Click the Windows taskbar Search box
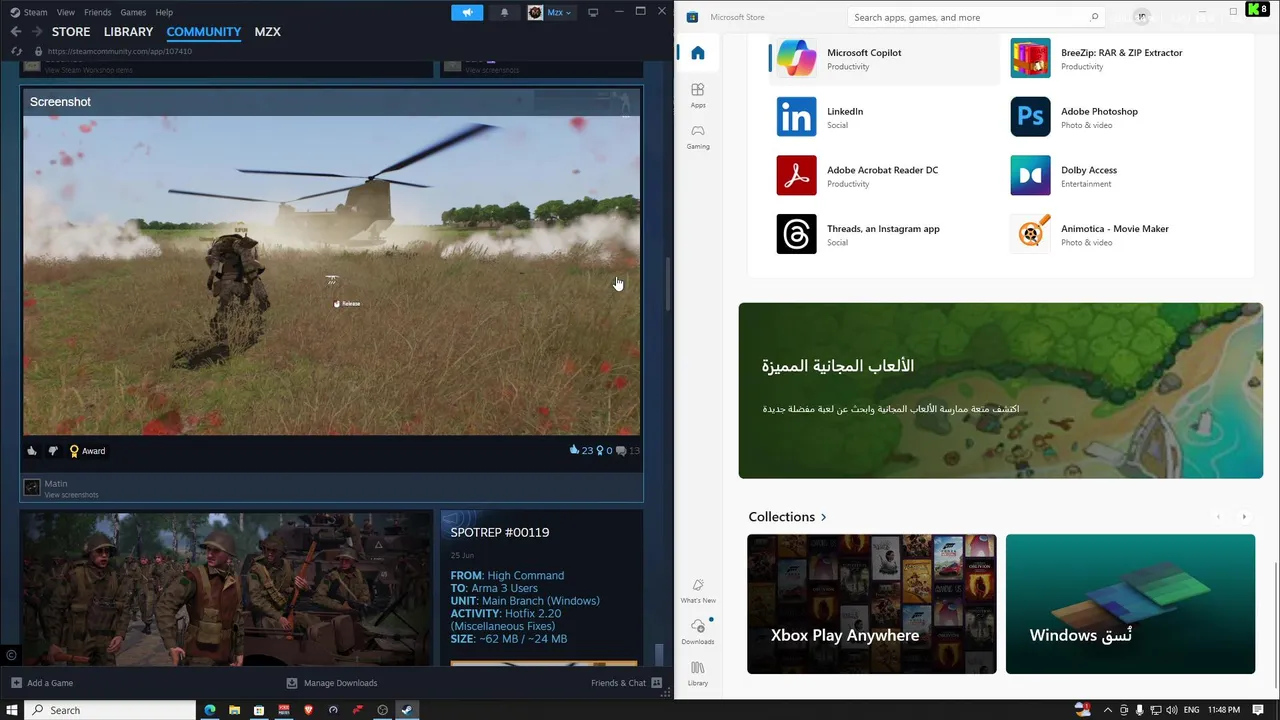 pos(112,710)
